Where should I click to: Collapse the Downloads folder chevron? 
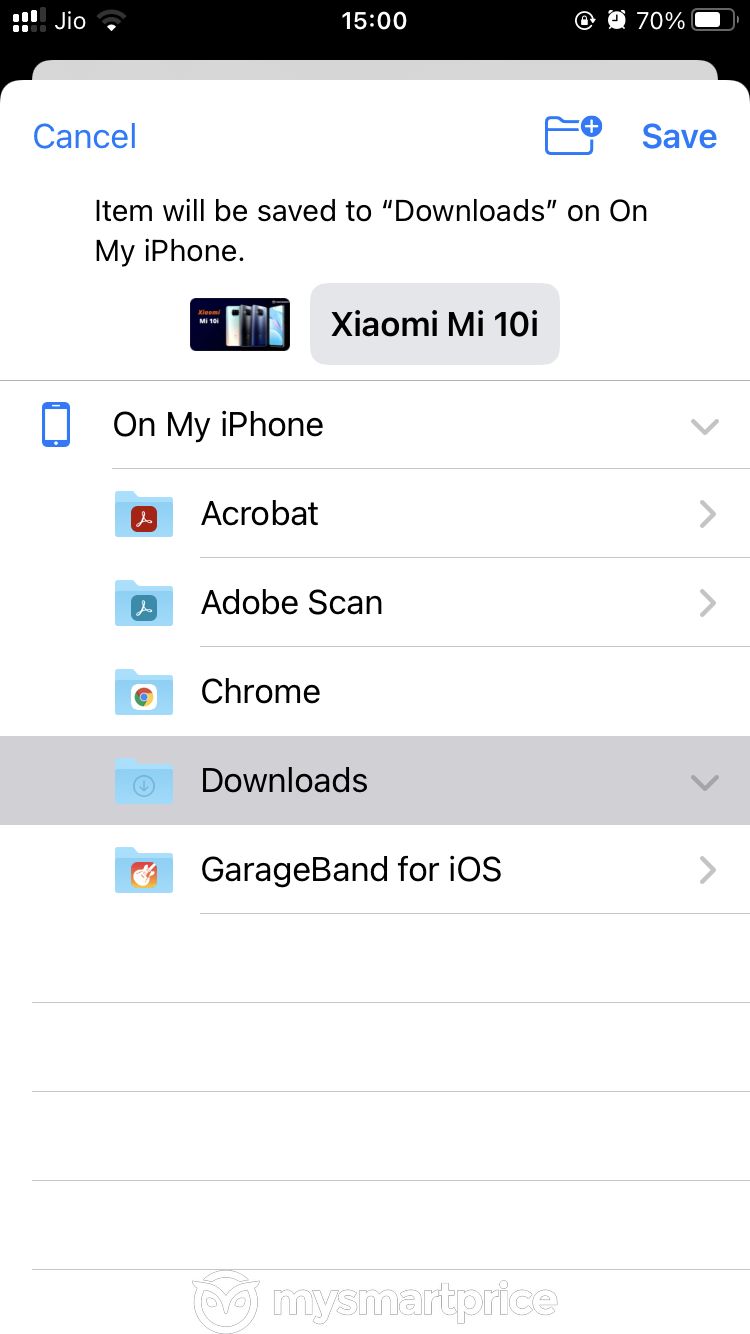pyautogui.click(x=705, y=782)
